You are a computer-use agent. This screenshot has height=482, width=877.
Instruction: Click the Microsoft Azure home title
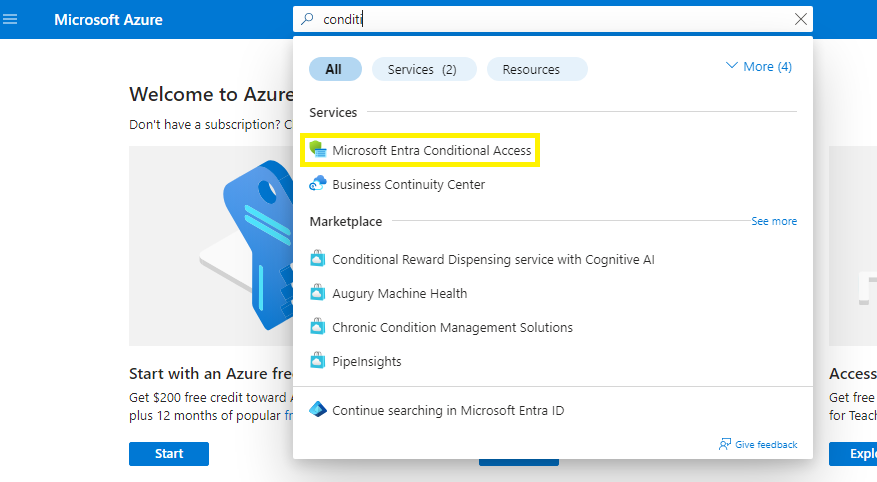108,20
